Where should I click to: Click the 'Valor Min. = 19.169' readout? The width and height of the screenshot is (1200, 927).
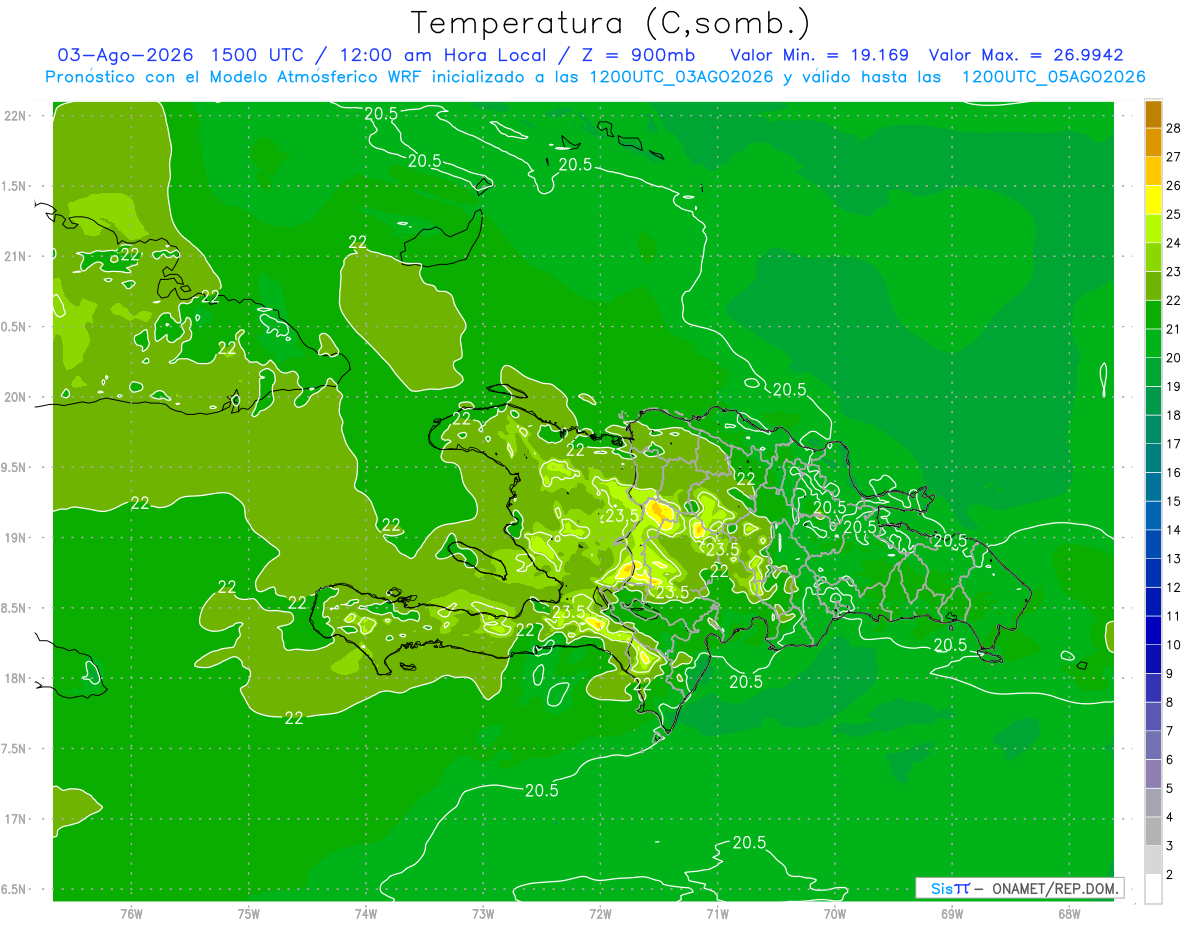pos(819,54)
